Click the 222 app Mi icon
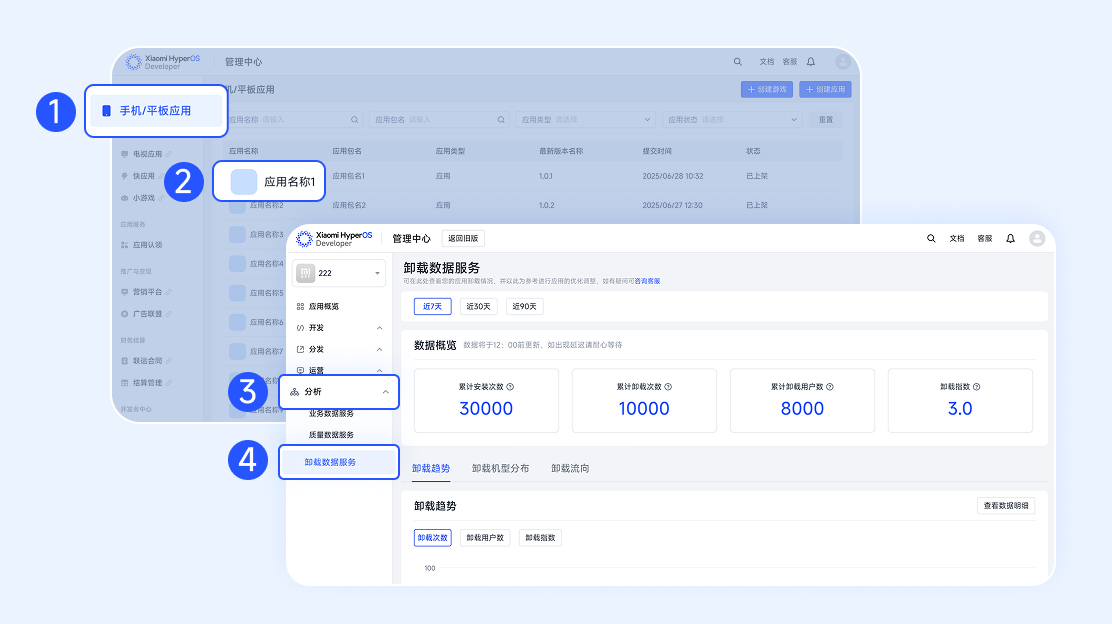The width and height of the screenshot is (1112, 624). tap(306, 273)
